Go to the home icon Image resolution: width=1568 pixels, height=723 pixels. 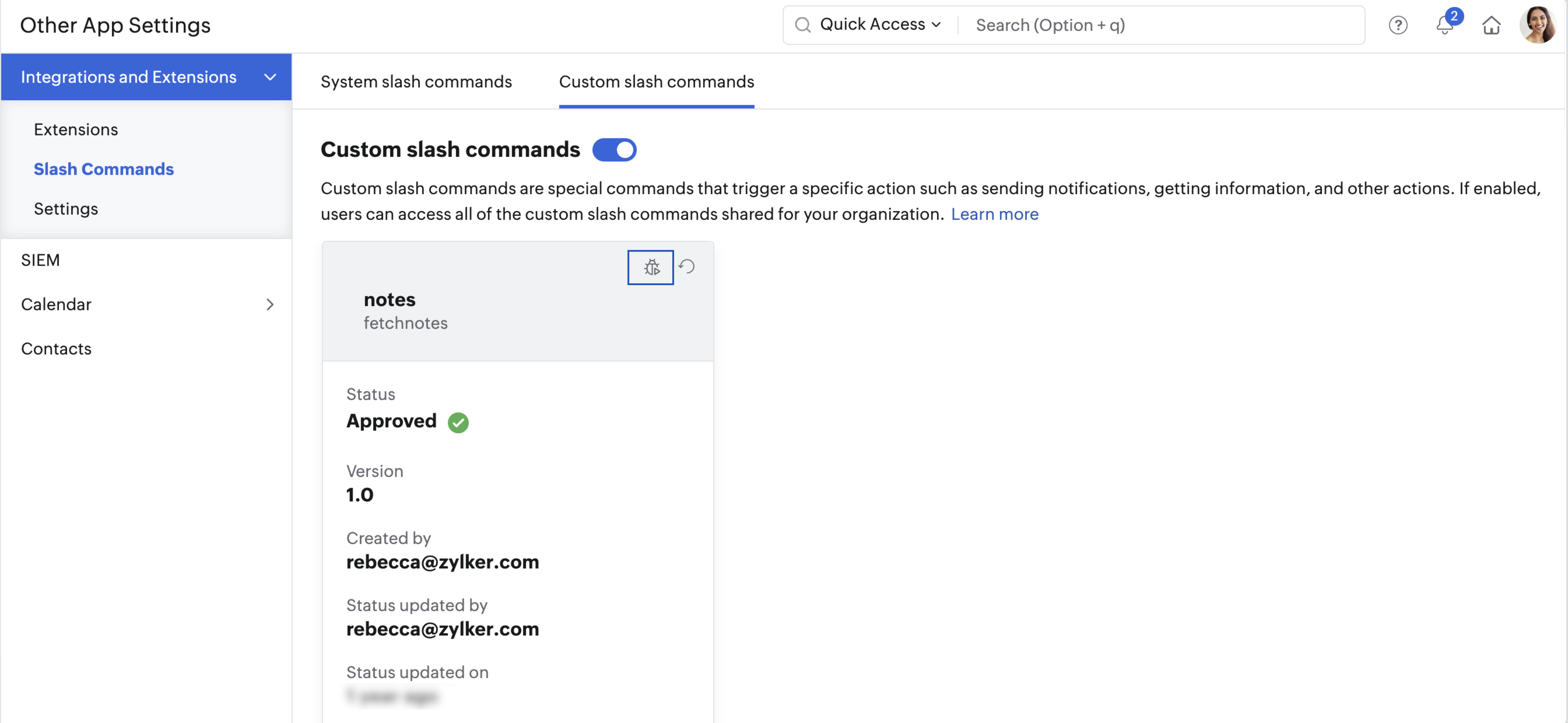coord(1491,25)
